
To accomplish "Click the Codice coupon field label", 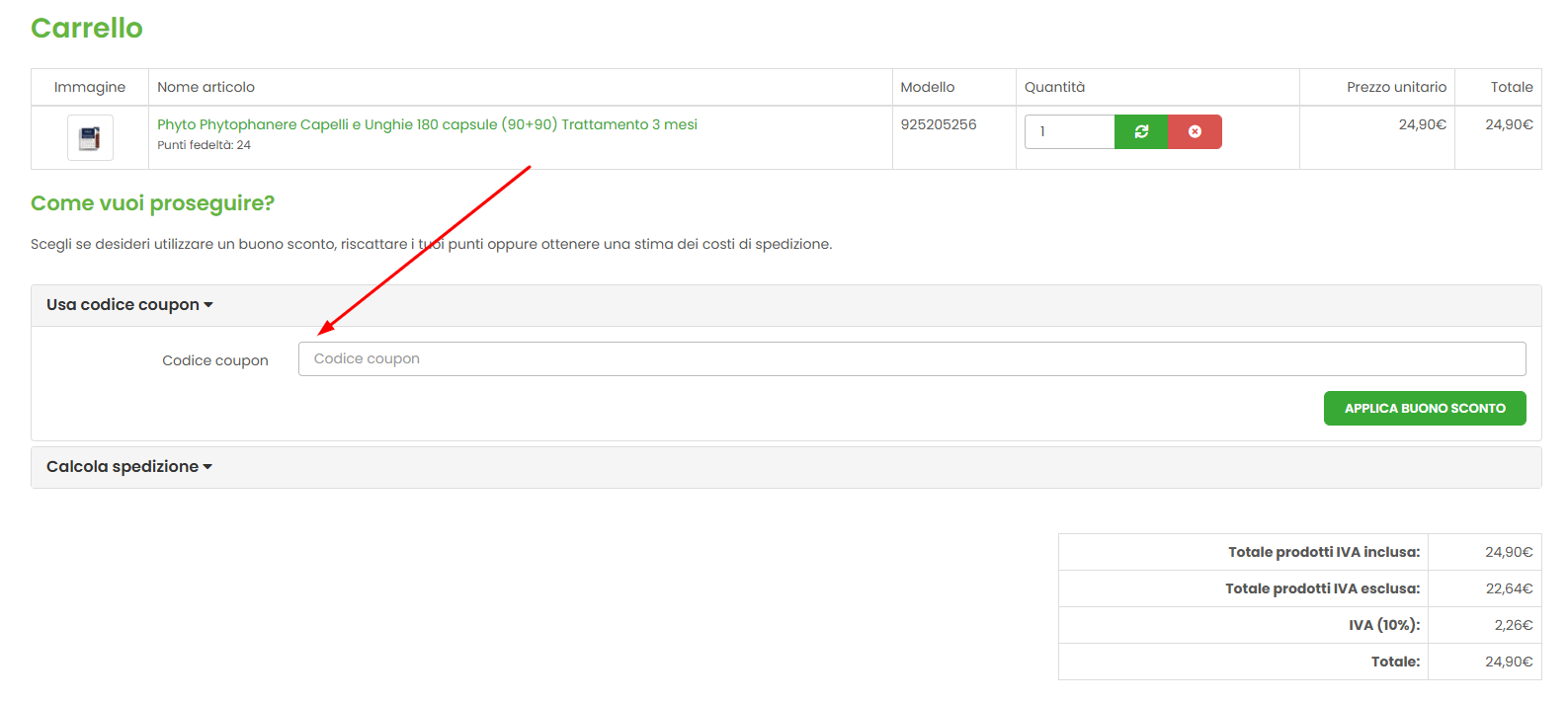I will [x=215, y=360].
